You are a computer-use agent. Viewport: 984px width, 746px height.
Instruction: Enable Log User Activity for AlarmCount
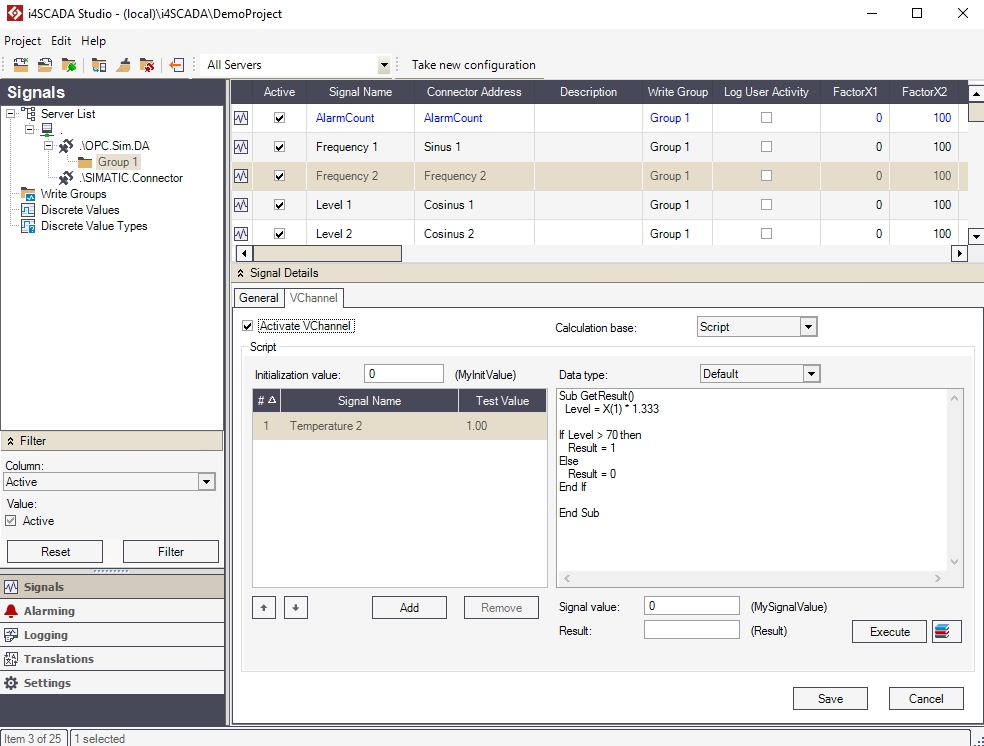(x=766, y=118)
